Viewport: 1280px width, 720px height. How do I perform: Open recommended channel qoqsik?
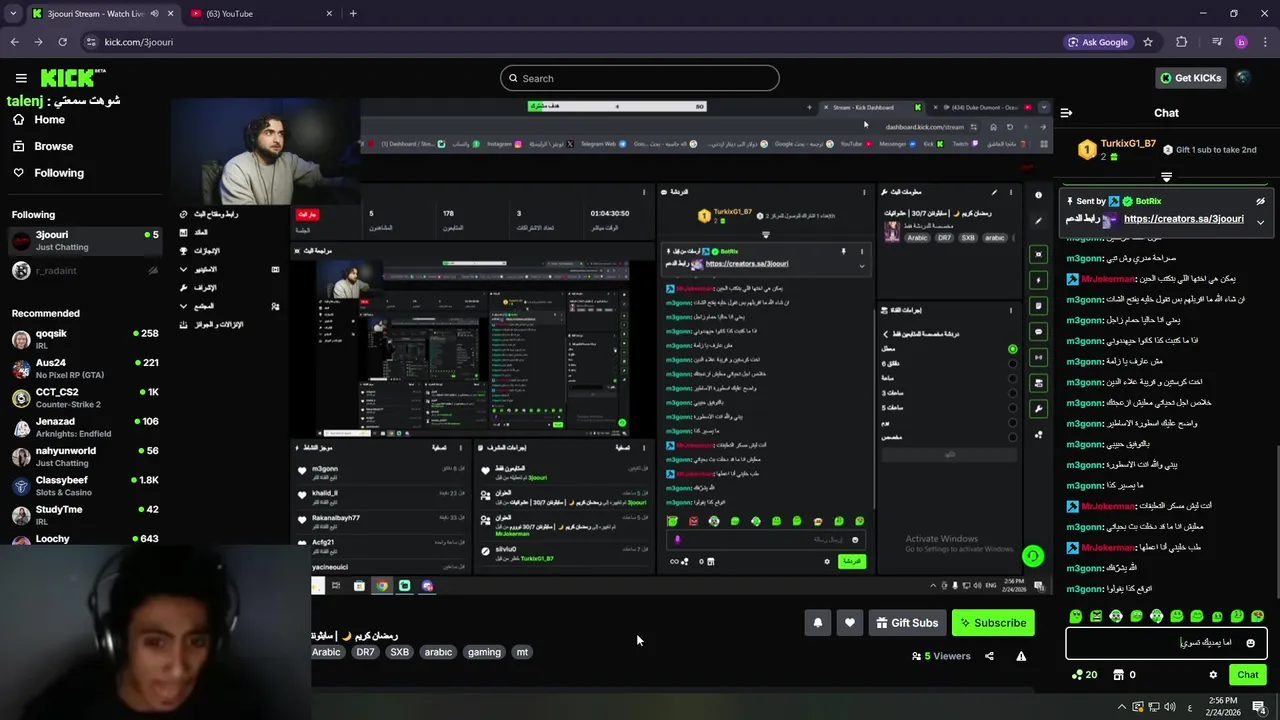tap(85, 339)
